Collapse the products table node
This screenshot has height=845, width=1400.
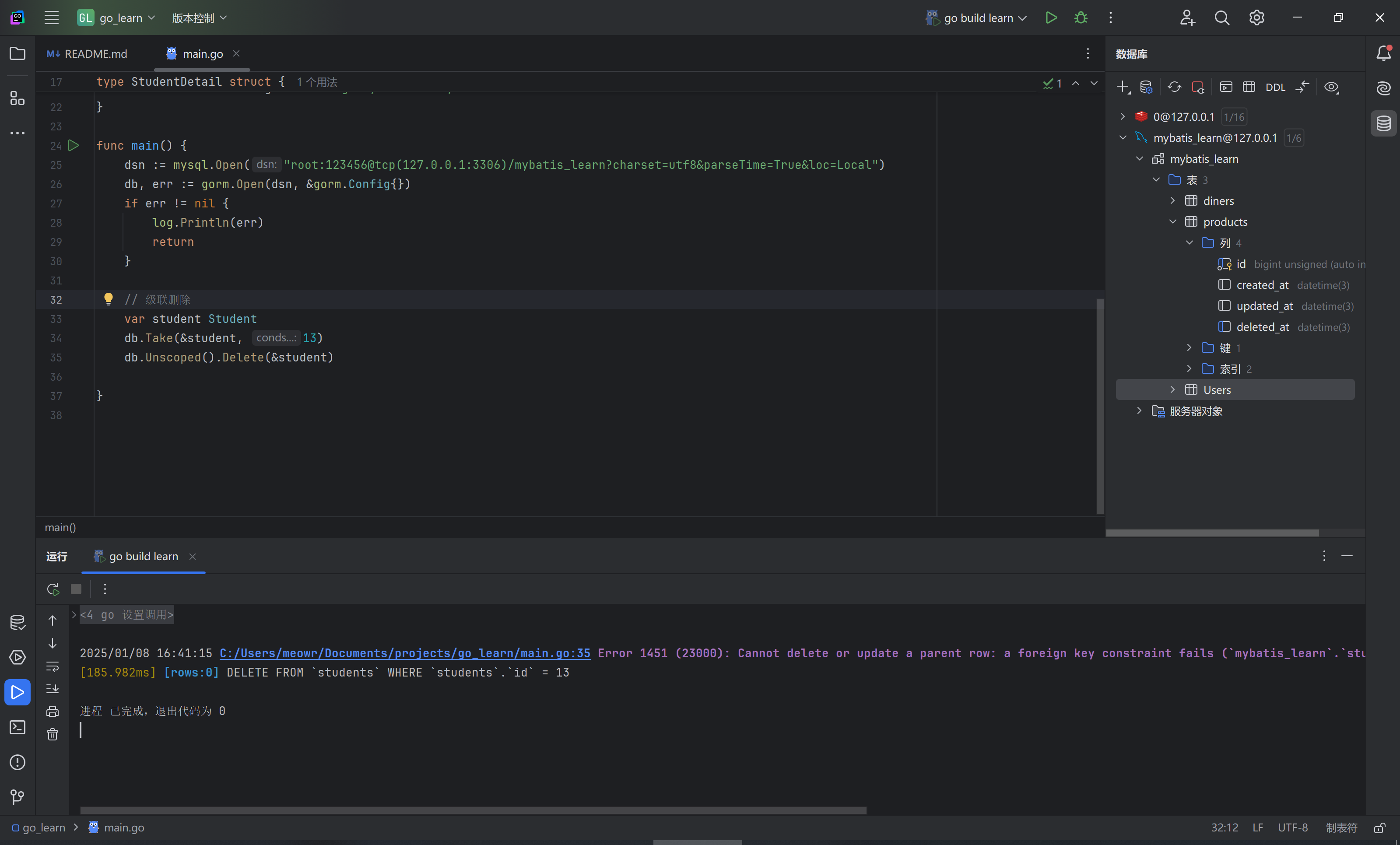[x=1172, y=221]
